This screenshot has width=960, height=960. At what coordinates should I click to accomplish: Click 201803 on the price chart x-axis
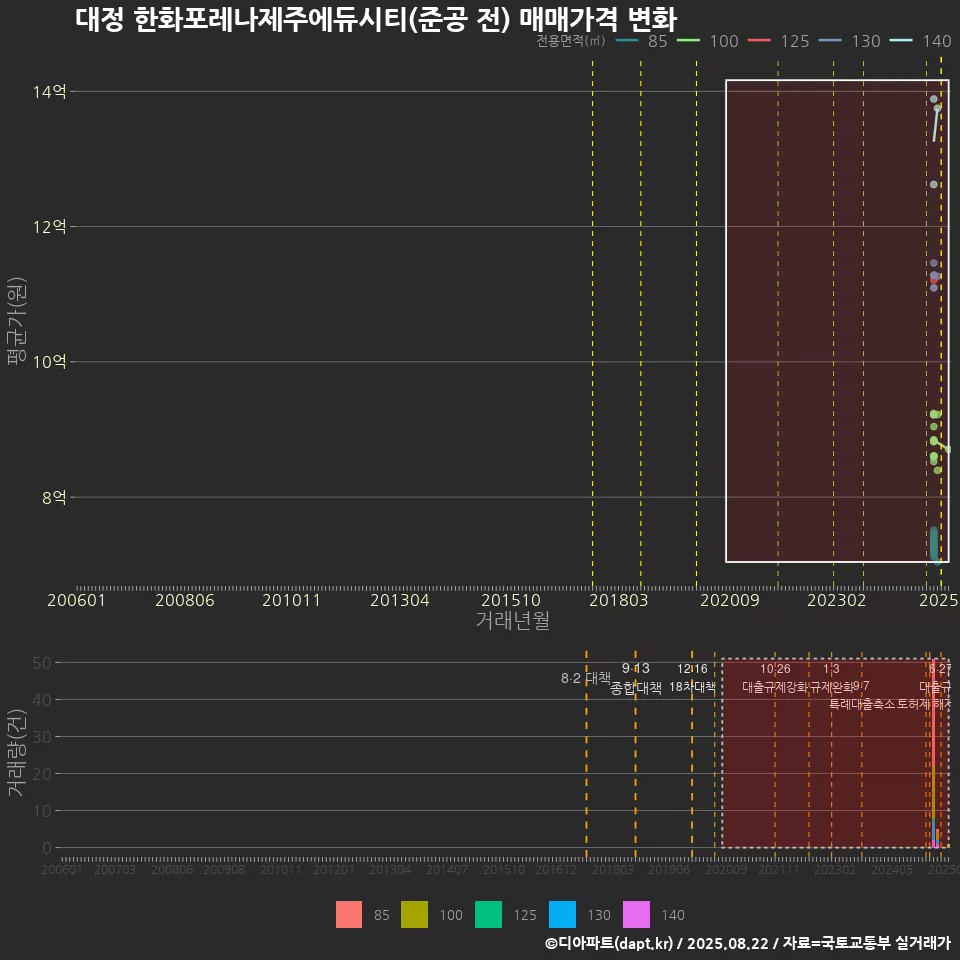click(618, 600)
